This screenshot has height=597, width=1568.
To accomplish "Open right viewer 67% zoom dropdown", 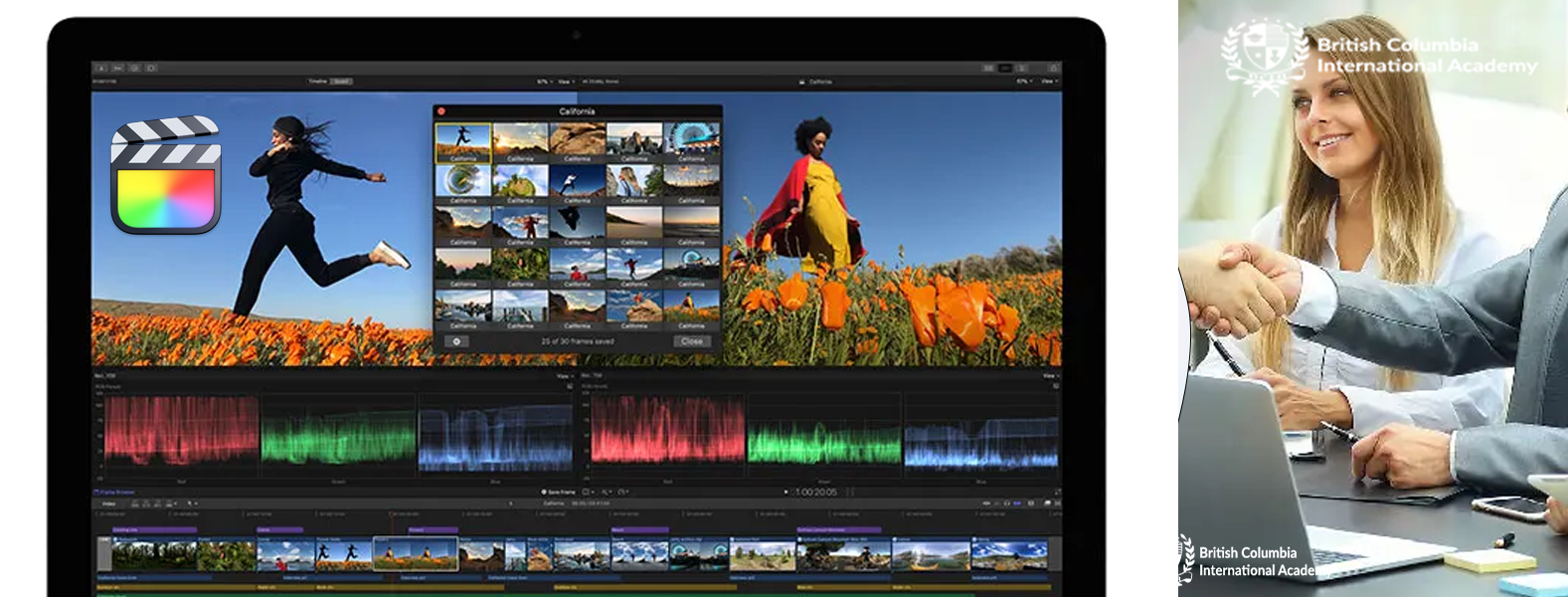I will coord(1024,82).
